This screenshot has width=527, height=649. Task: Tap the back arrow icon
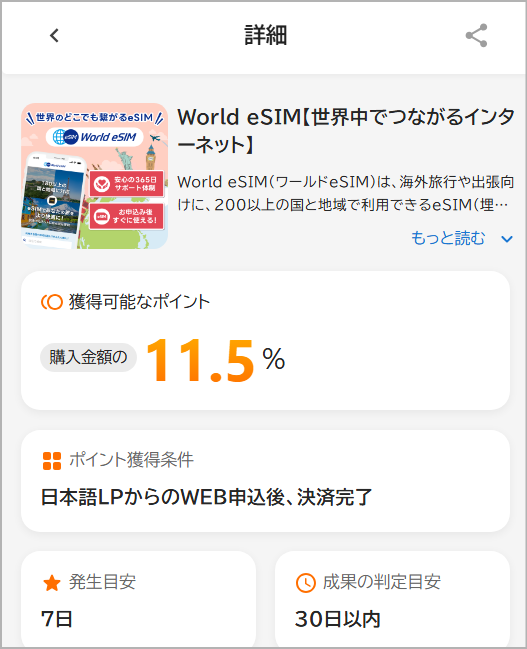[54, 36]
